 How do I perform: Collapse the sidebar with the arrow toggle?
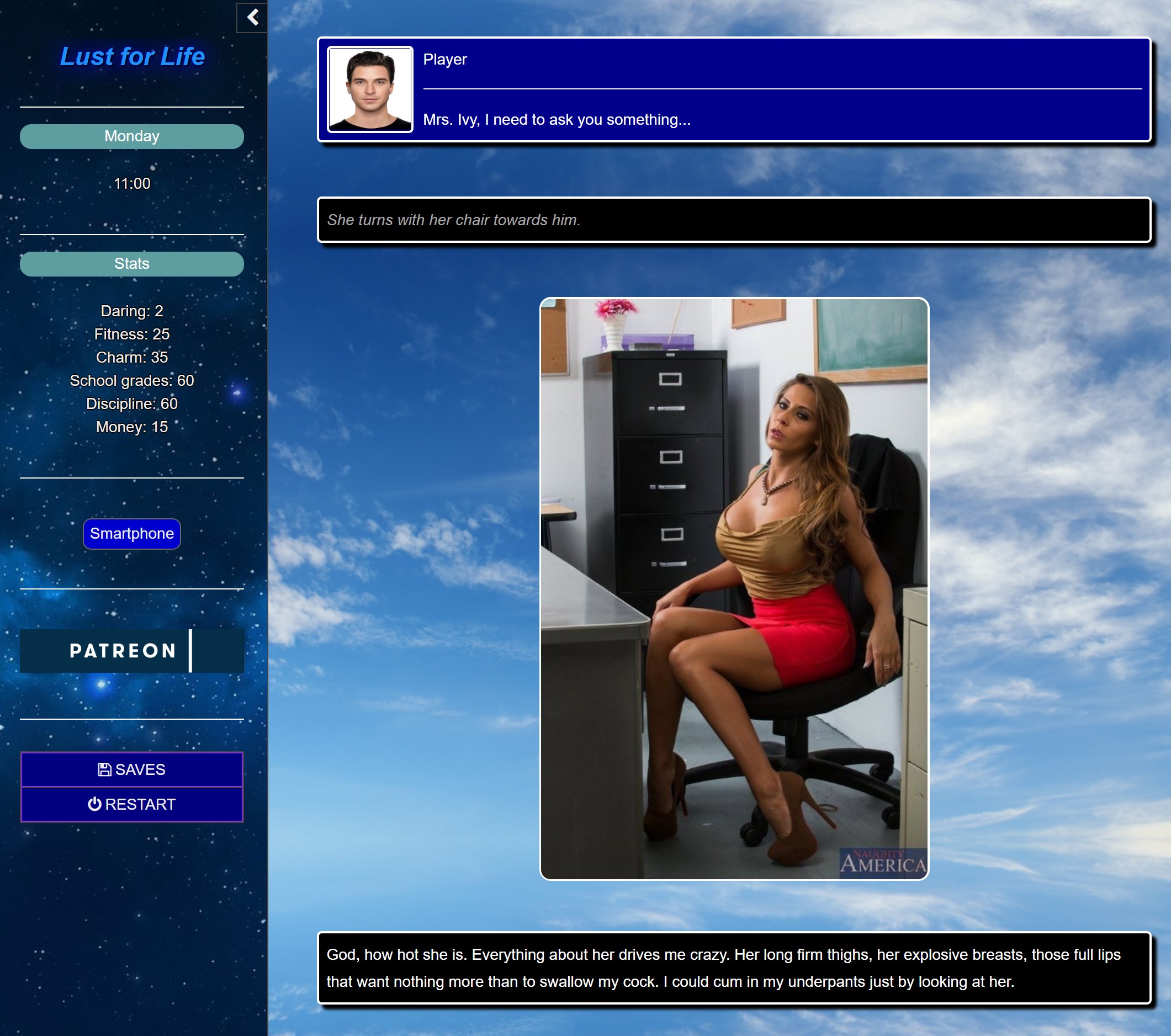pos(252,18)
